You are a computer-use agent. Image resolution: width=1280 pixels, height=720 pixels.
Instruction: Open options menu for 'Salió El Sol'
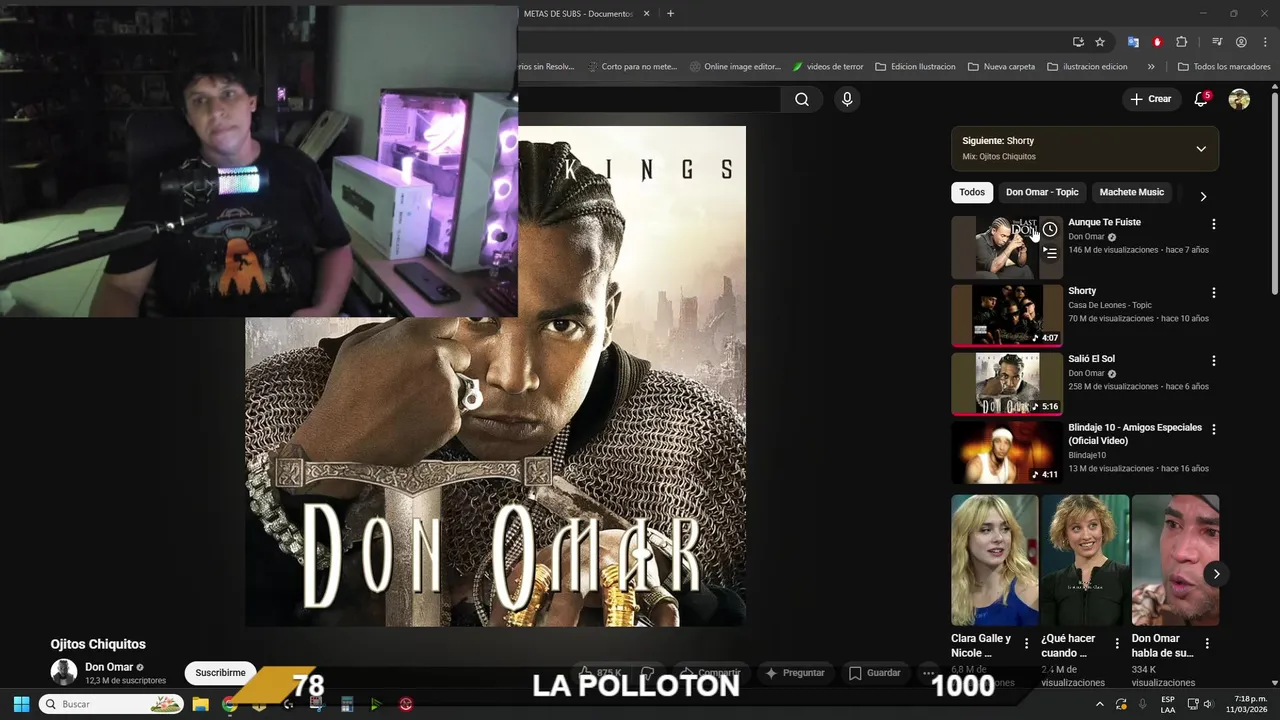pyautogui.click(x=1213, y=361)
